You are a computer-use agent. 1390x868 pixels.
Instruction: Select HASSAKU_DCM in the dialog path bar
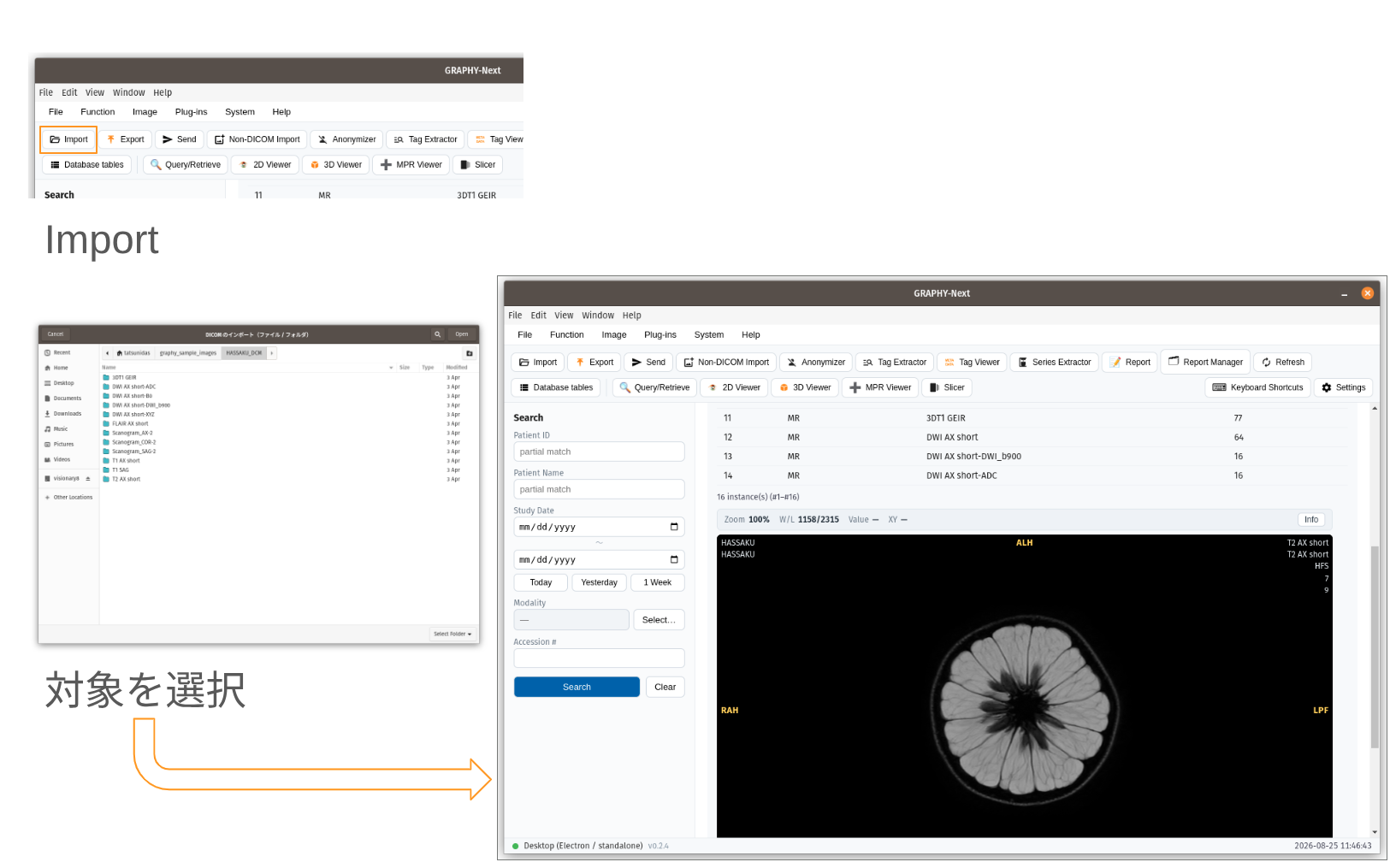tap(244, 353)
